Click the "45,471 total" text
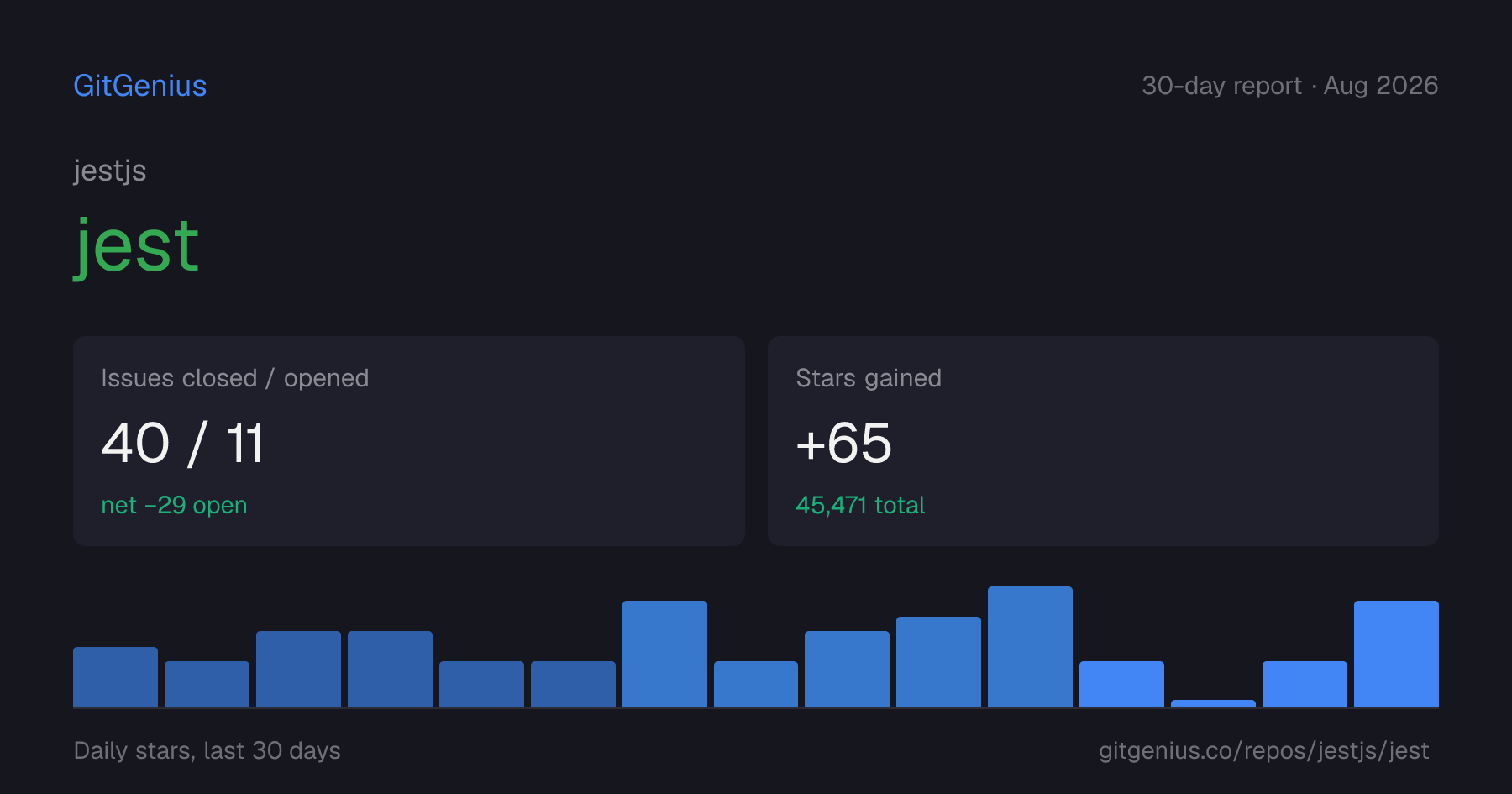 (x=860, y=505)
